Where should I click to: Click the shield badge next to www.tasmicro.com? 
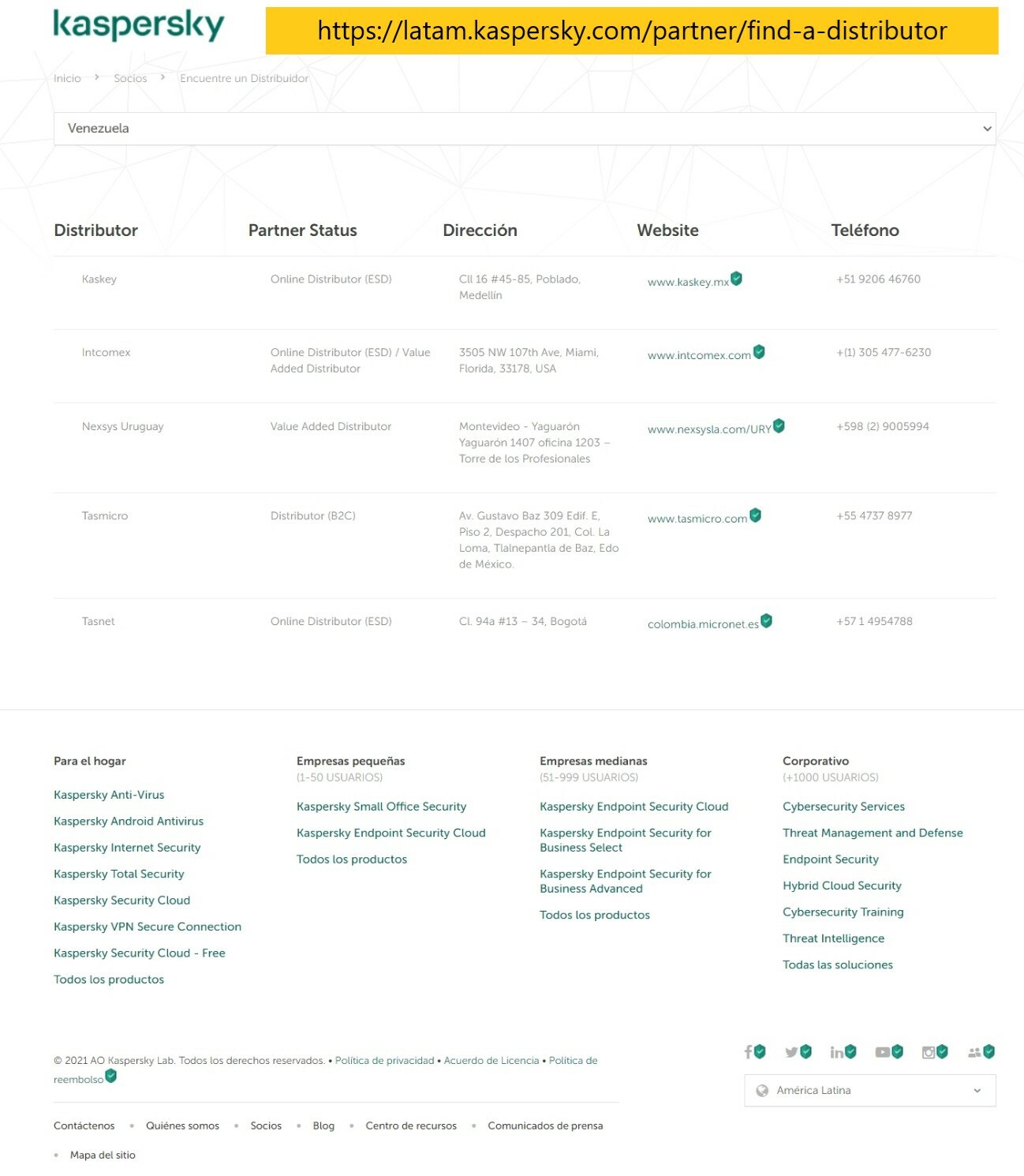tap(755, 515)
